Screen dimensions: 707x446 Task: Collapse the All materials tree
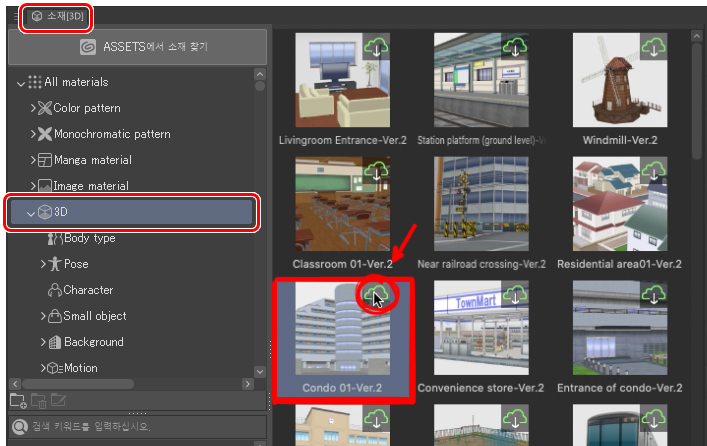(x=22, y=82)
